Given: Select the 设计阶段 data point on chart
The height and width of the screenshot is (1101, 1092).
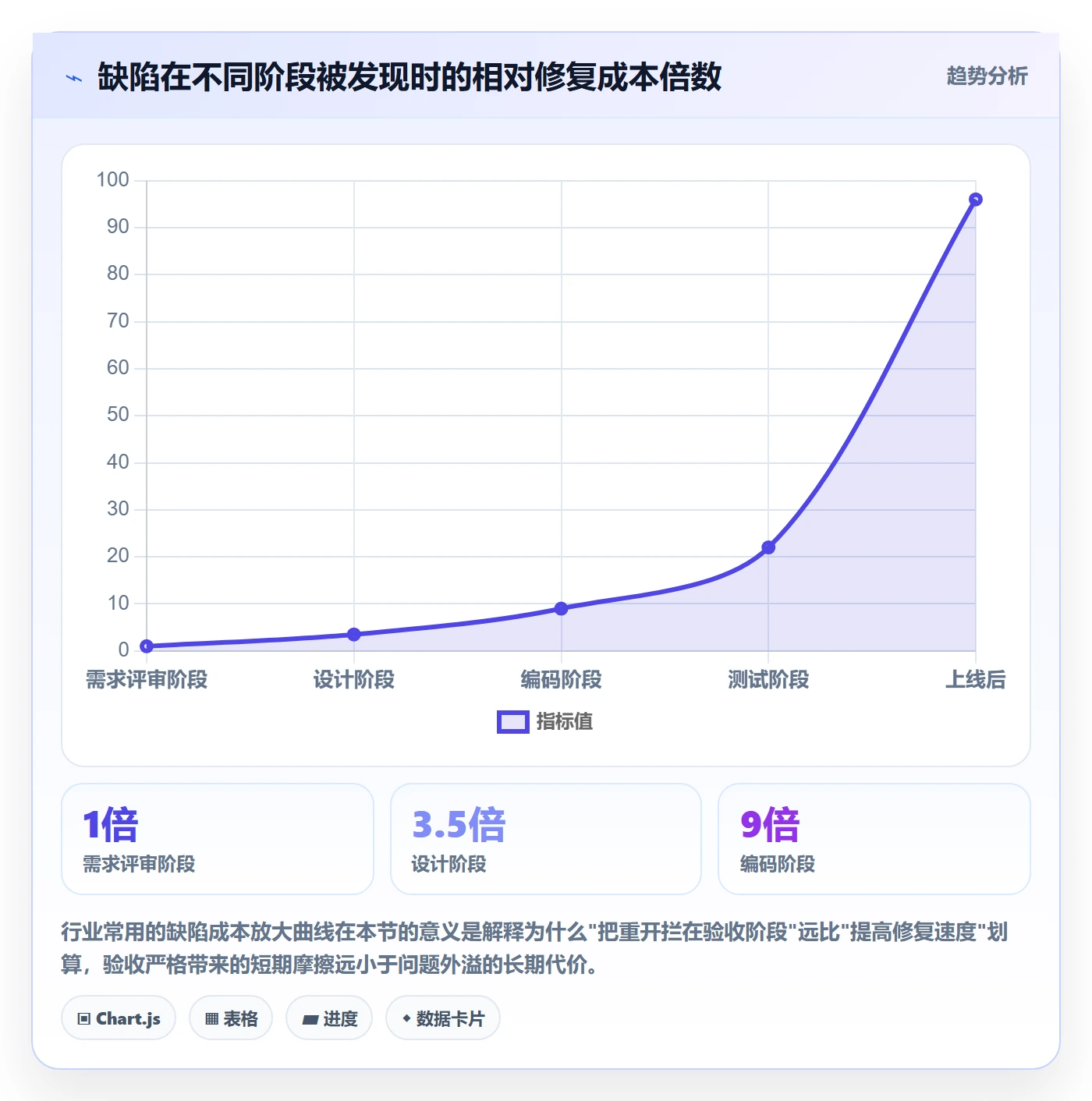Looking at the screenshot, I should coord(354,634).
